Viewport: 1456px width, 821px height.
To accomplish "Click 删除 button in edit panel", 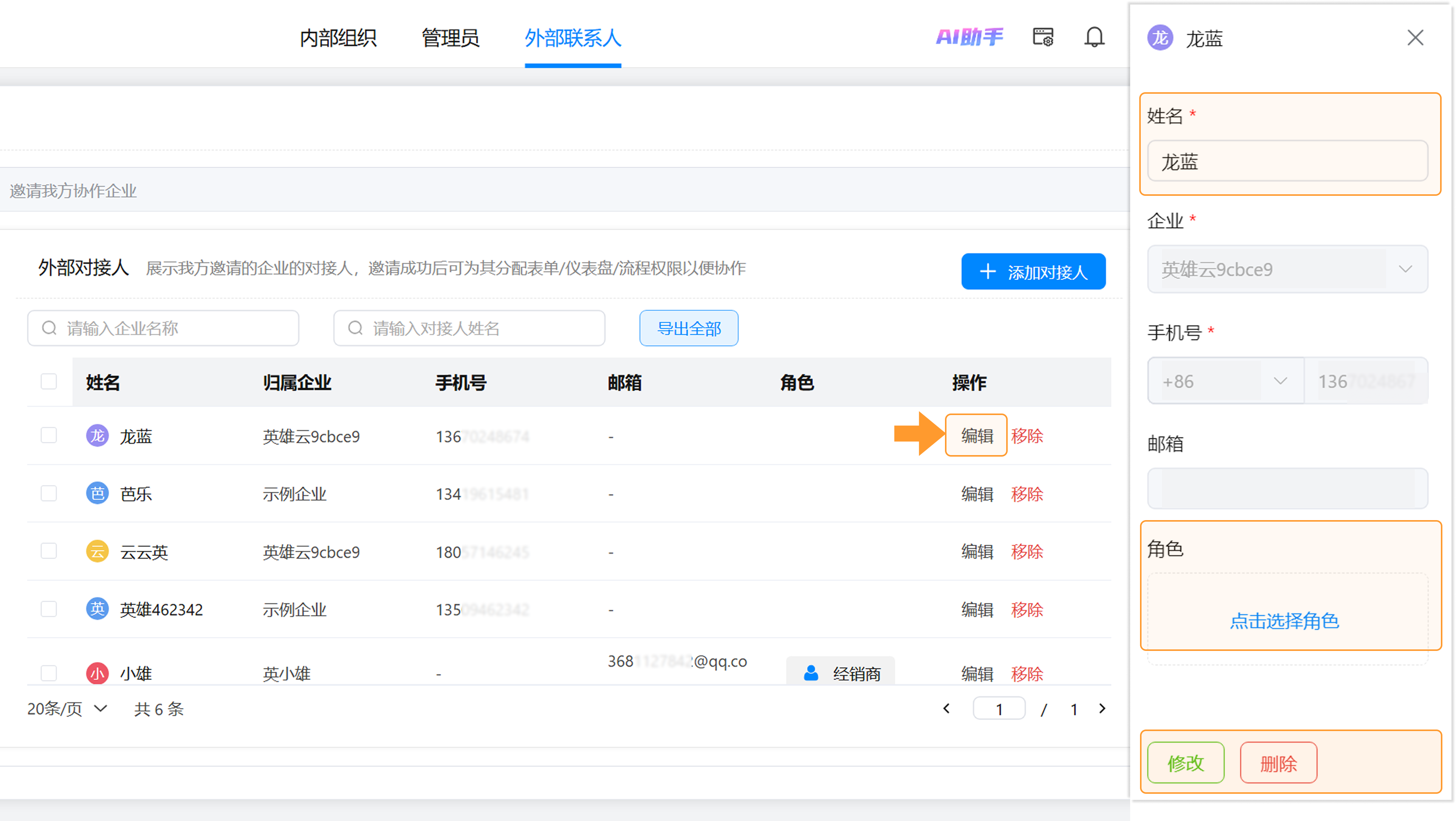I will point(1278,763).
